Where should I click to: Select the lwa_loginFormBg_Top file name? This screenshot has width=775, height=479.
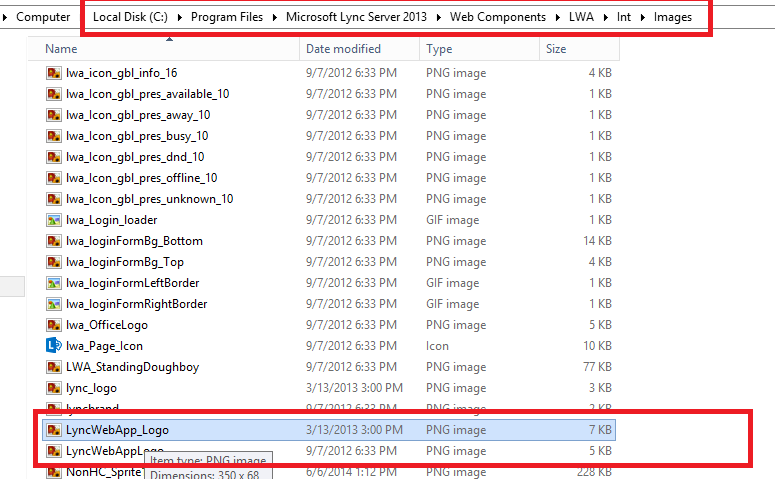tap(125, 262)
